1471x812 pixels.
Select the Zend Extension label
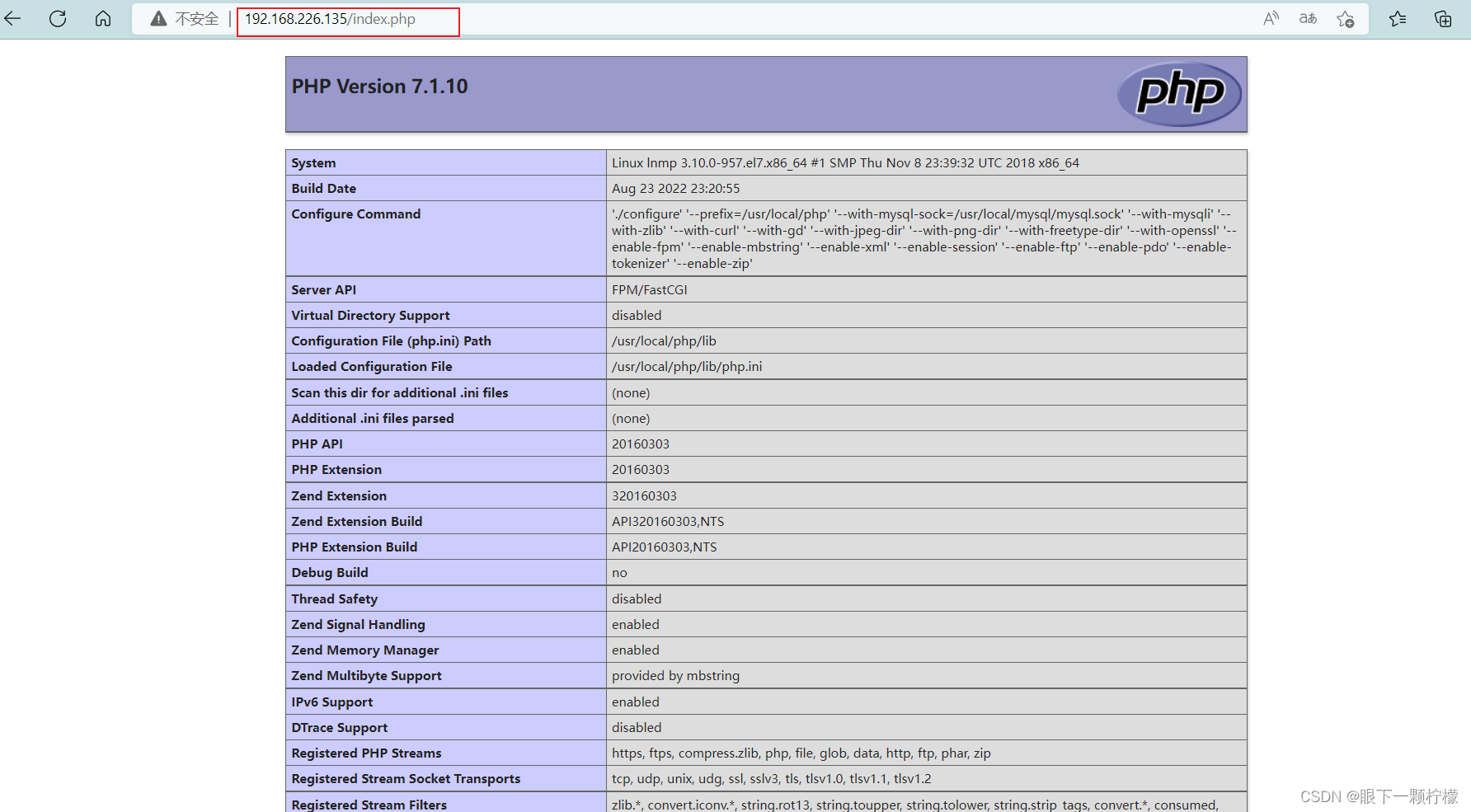pyautogui.click(x=339, y=496)
